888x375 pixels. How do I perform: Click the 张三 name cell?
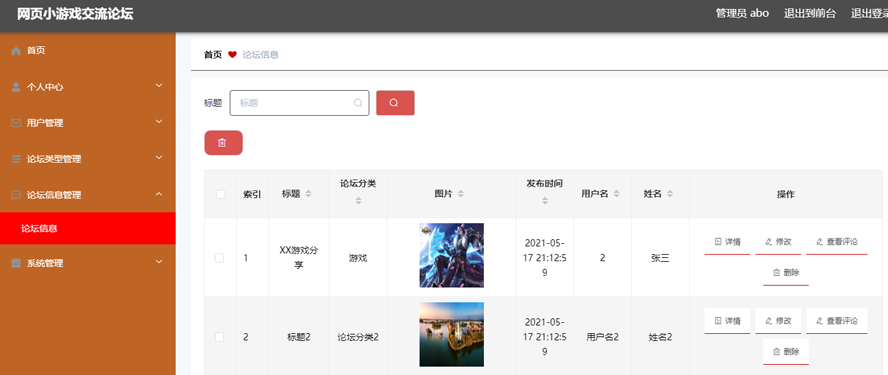[660, 258]
